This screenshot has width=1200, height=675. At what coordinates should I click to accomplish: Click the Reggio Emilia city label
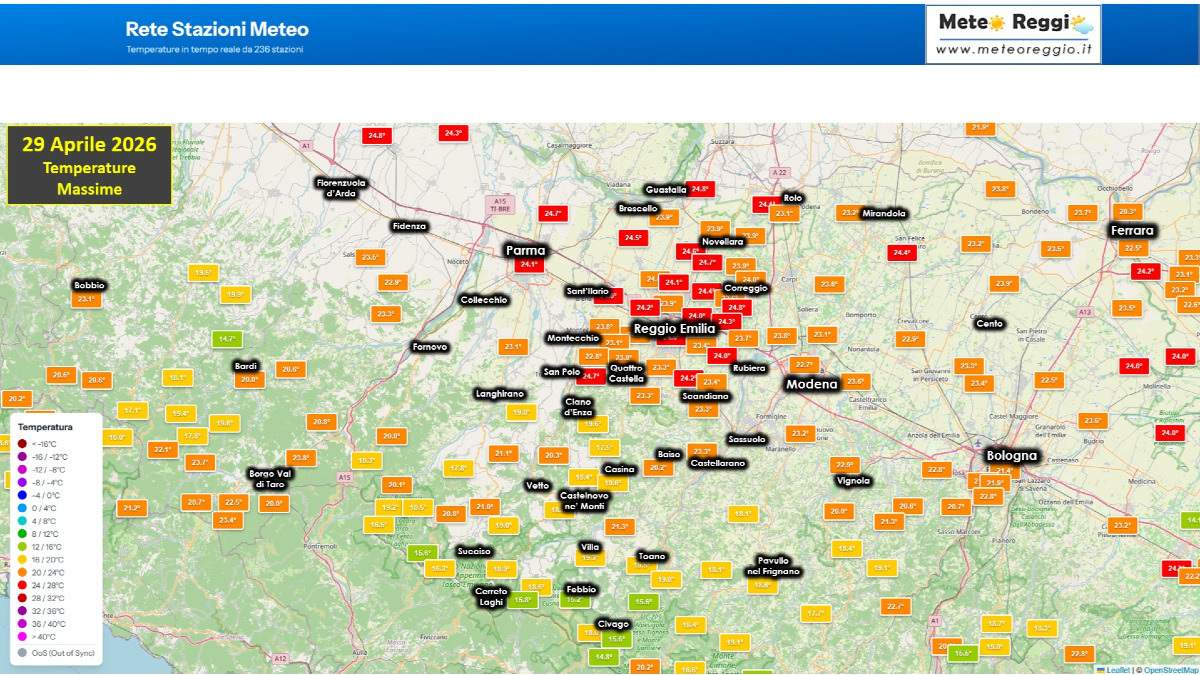pos(675,328)
